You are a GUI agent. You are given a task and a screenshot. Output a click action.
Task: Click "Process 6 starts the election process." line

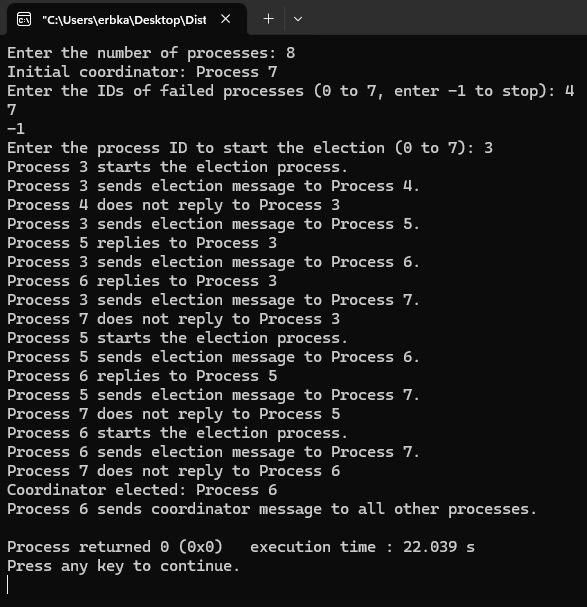pos(177,433)
